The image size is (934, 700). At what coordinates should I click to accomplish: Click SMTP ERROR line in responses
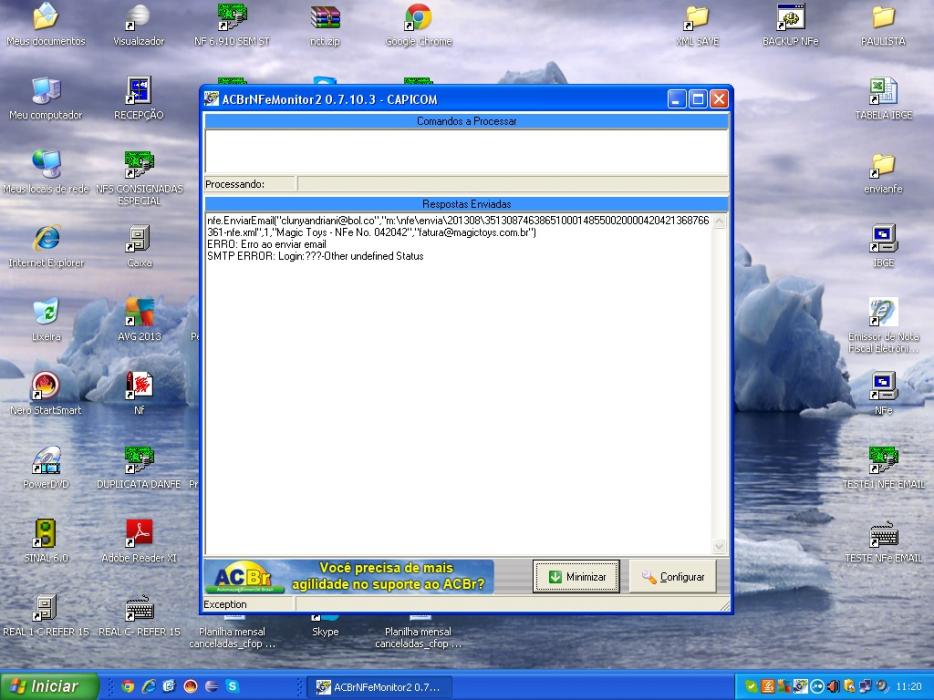[x=315, y=256]
